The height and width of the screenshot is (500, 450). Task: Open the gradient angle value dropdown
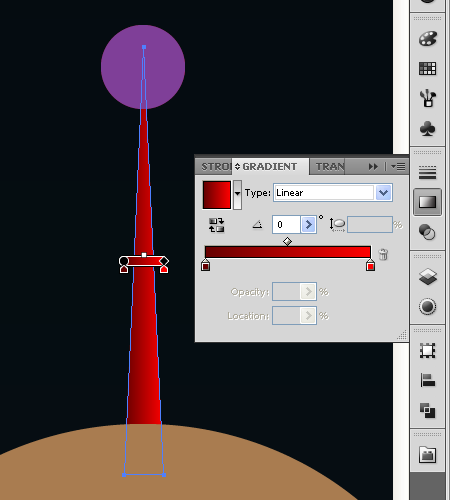coord(309,224)
